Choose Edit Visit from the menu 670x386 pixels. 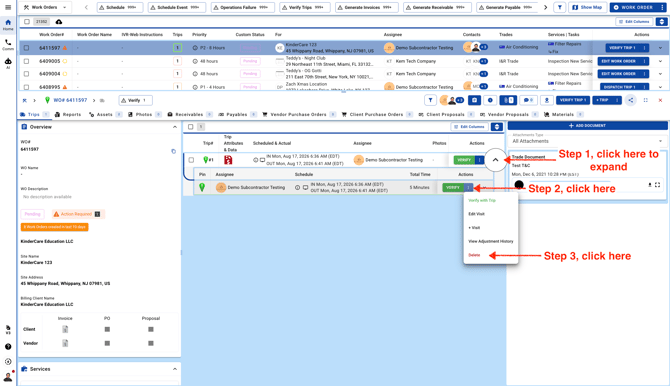476,214
